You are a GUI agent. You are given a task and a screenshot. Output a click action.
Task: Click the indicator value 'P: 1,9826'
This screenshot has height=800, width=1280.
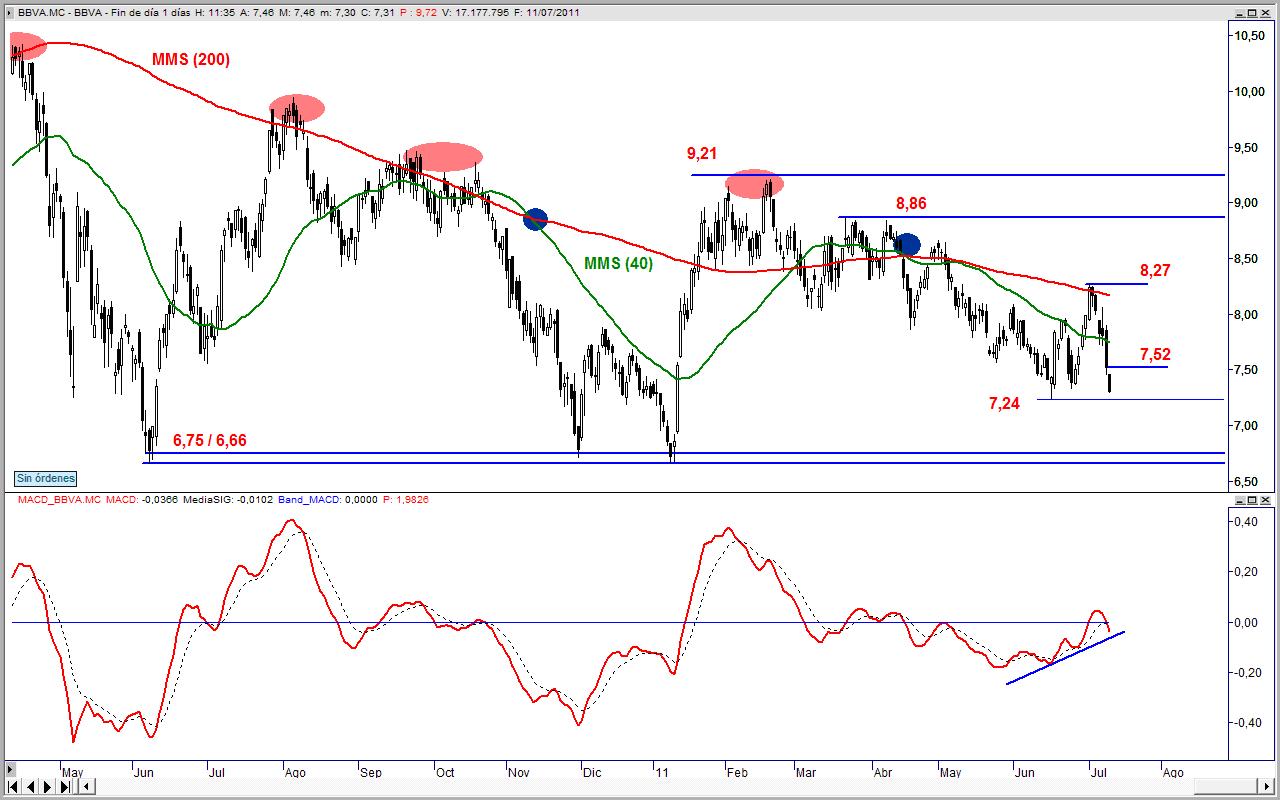point(408,499)
